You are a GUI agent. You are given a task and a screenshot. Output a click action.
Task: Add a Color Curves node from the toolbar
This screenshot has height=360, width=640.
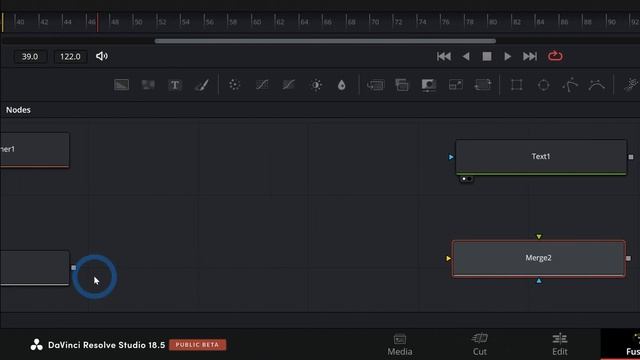[x=262, y=85]
